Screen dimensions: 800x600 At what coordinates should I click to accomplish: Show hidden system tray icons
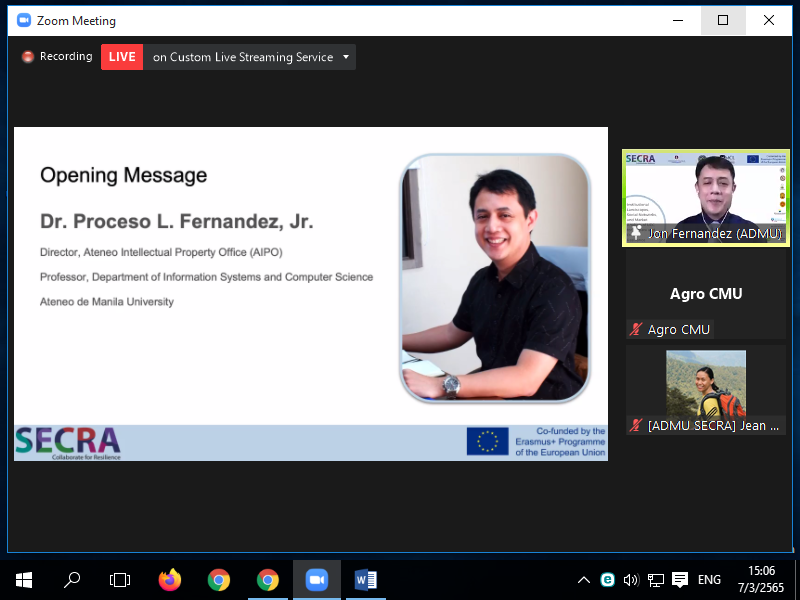pos(584,580)
